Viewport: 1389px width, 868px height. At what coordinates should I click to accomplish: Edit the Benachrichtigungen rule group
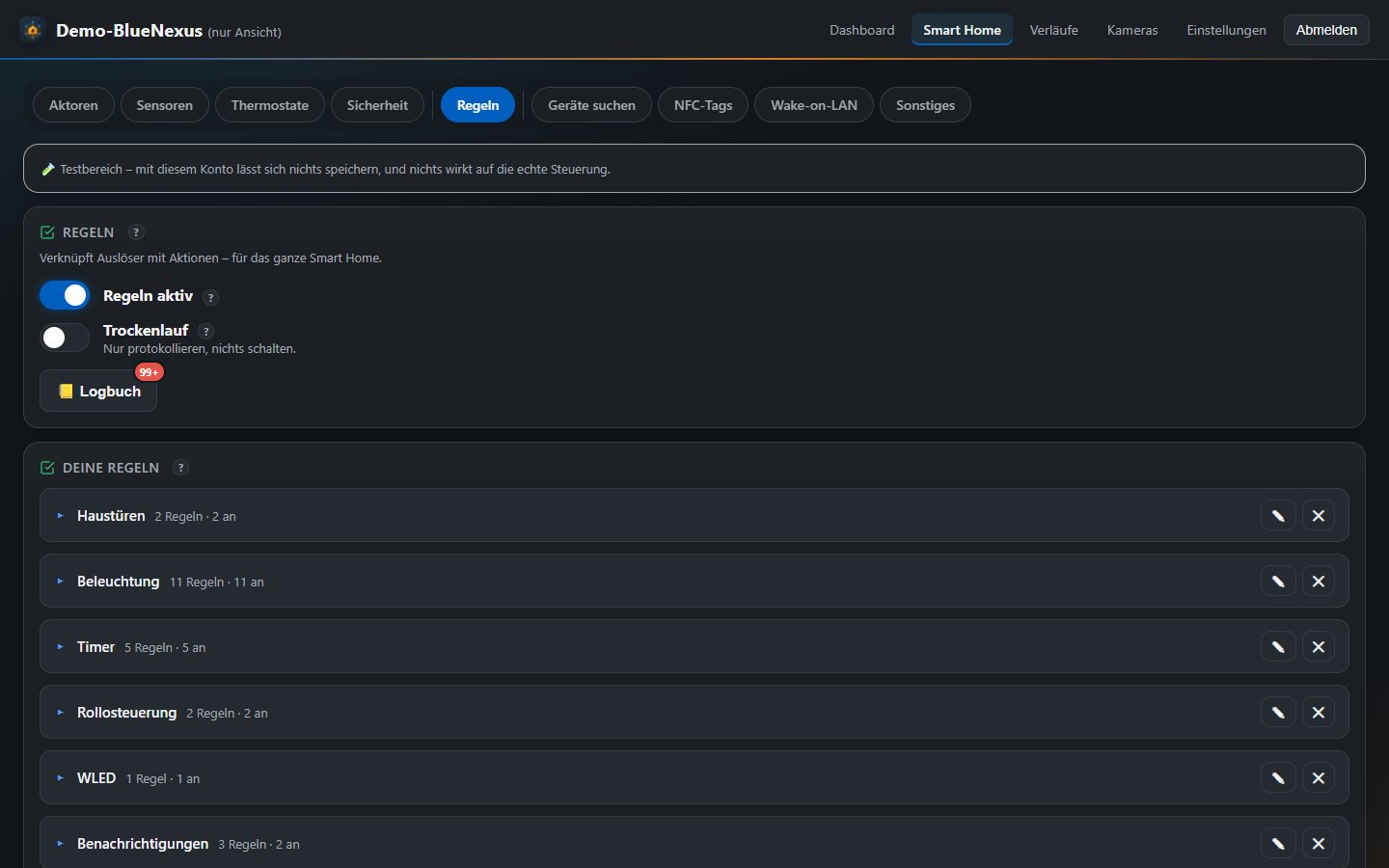point(1278,844)
